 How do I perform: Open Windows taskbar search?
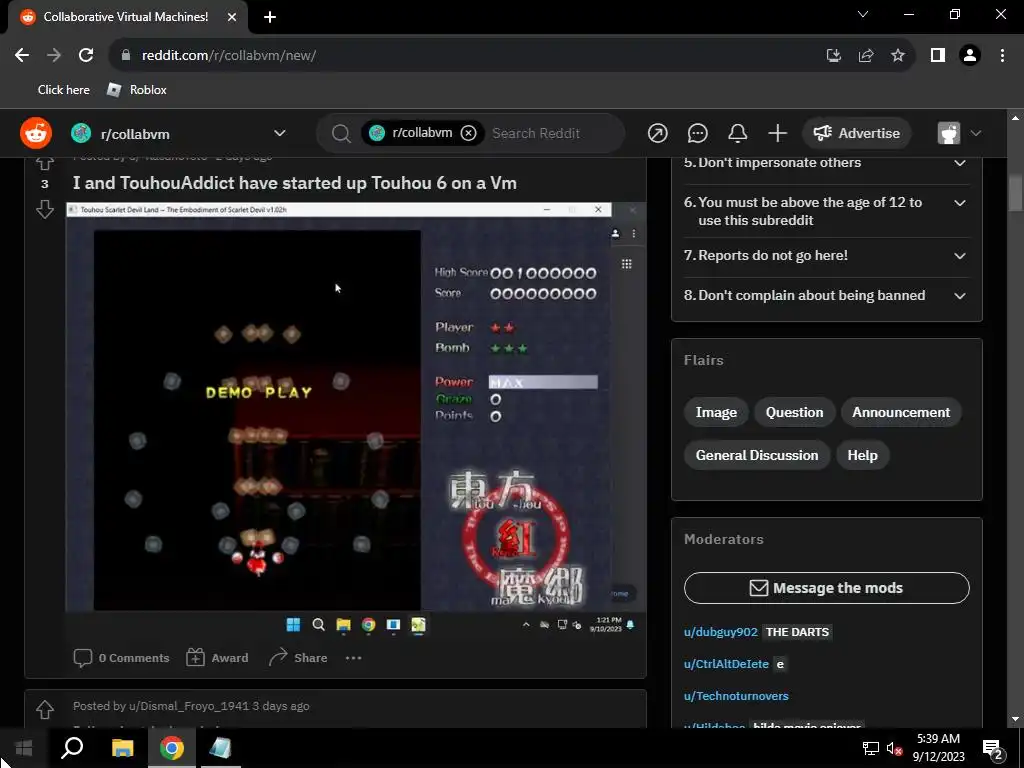click(72, 748)
